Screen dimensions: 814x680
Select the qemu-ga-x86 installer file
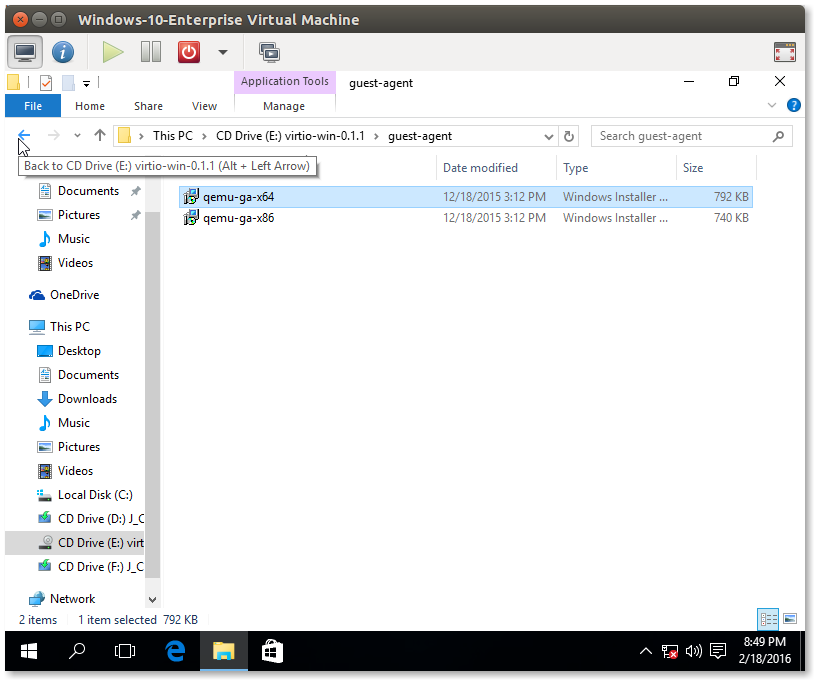coord(466,217)
